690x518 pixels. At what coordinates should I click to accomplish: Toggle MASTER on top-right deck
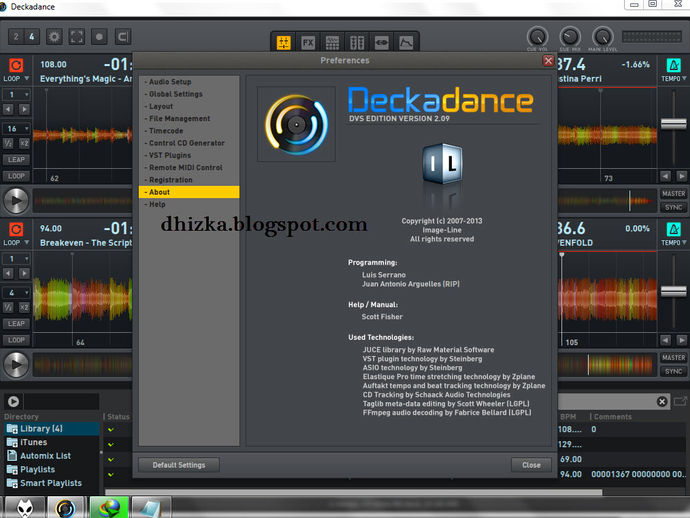point(674,194)
